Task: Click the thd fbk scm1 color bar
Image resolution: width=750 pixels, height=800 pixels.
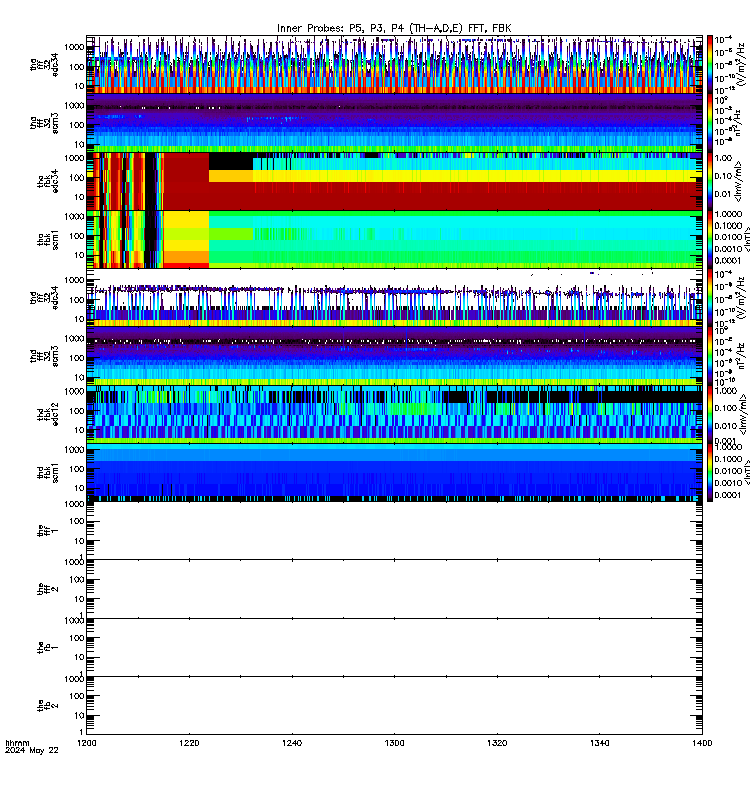Action: pos(710,472)
